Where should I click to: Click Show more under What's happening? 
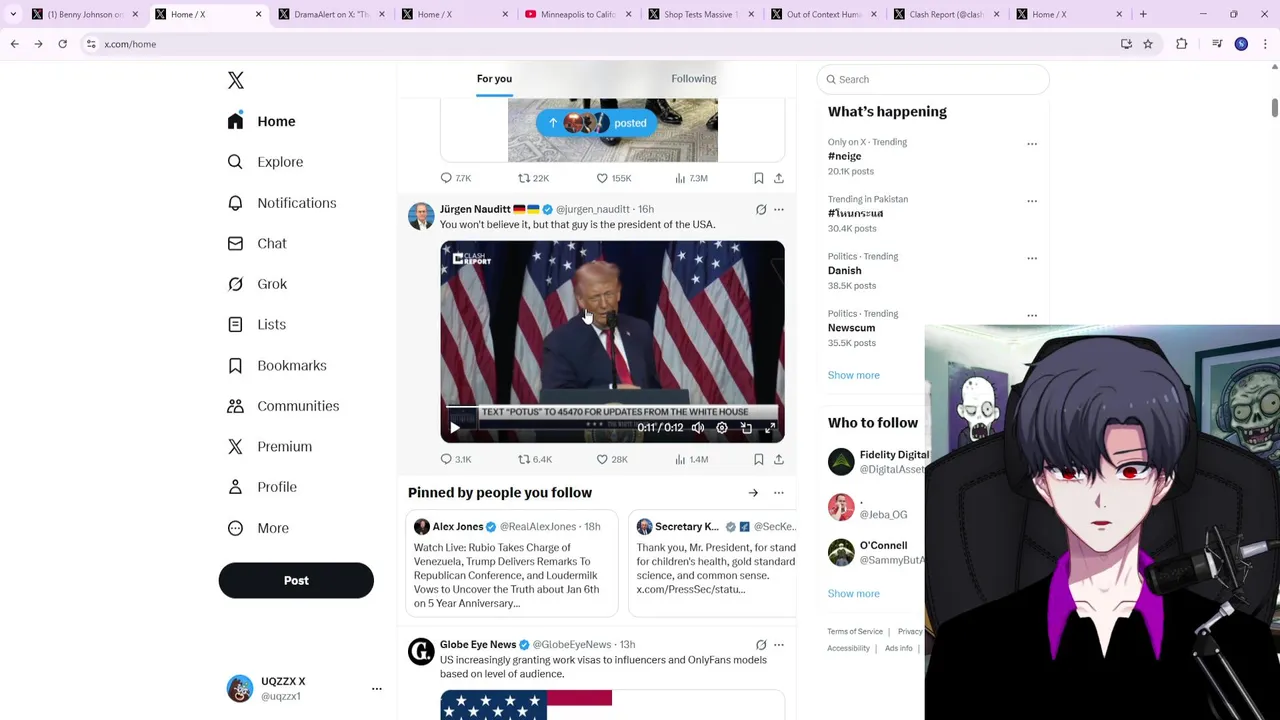[x=853, y=375]
